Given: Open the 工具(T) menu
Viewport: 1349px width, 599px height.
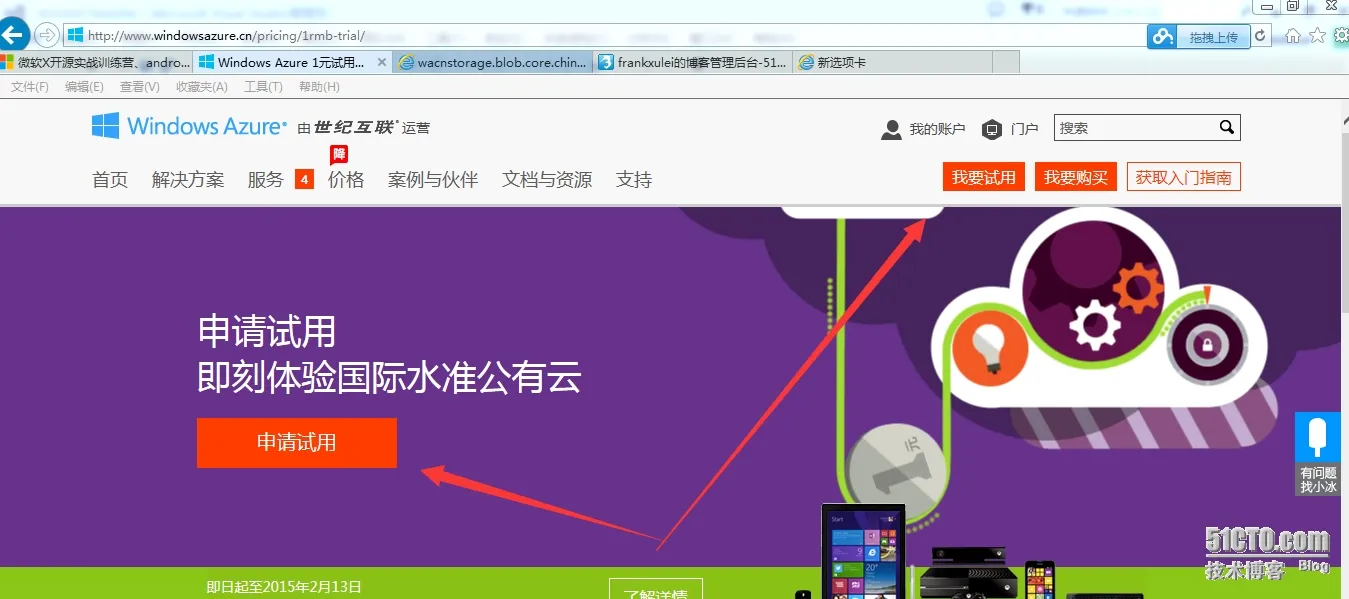Looking at the screenshot, I should tap(263, 87).
